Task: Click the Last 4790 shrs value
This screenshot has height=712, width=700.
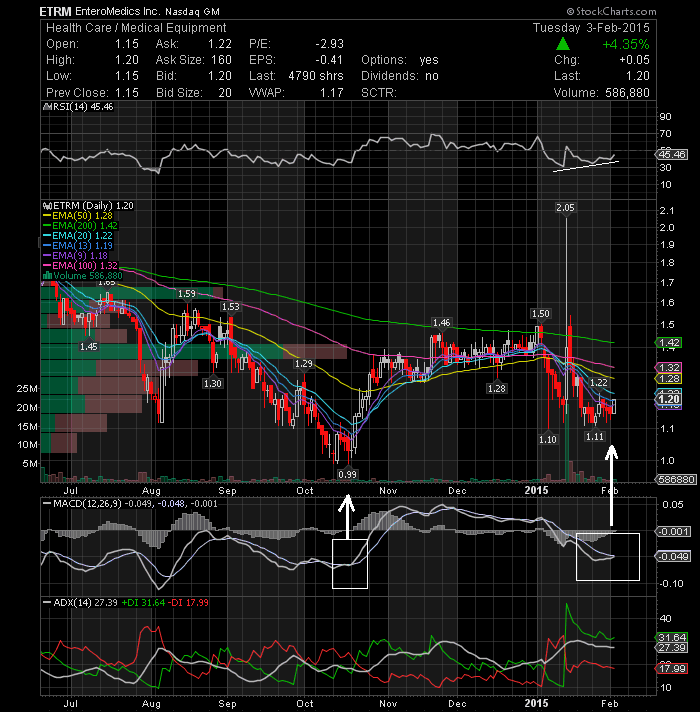Action: click(316, 76)
